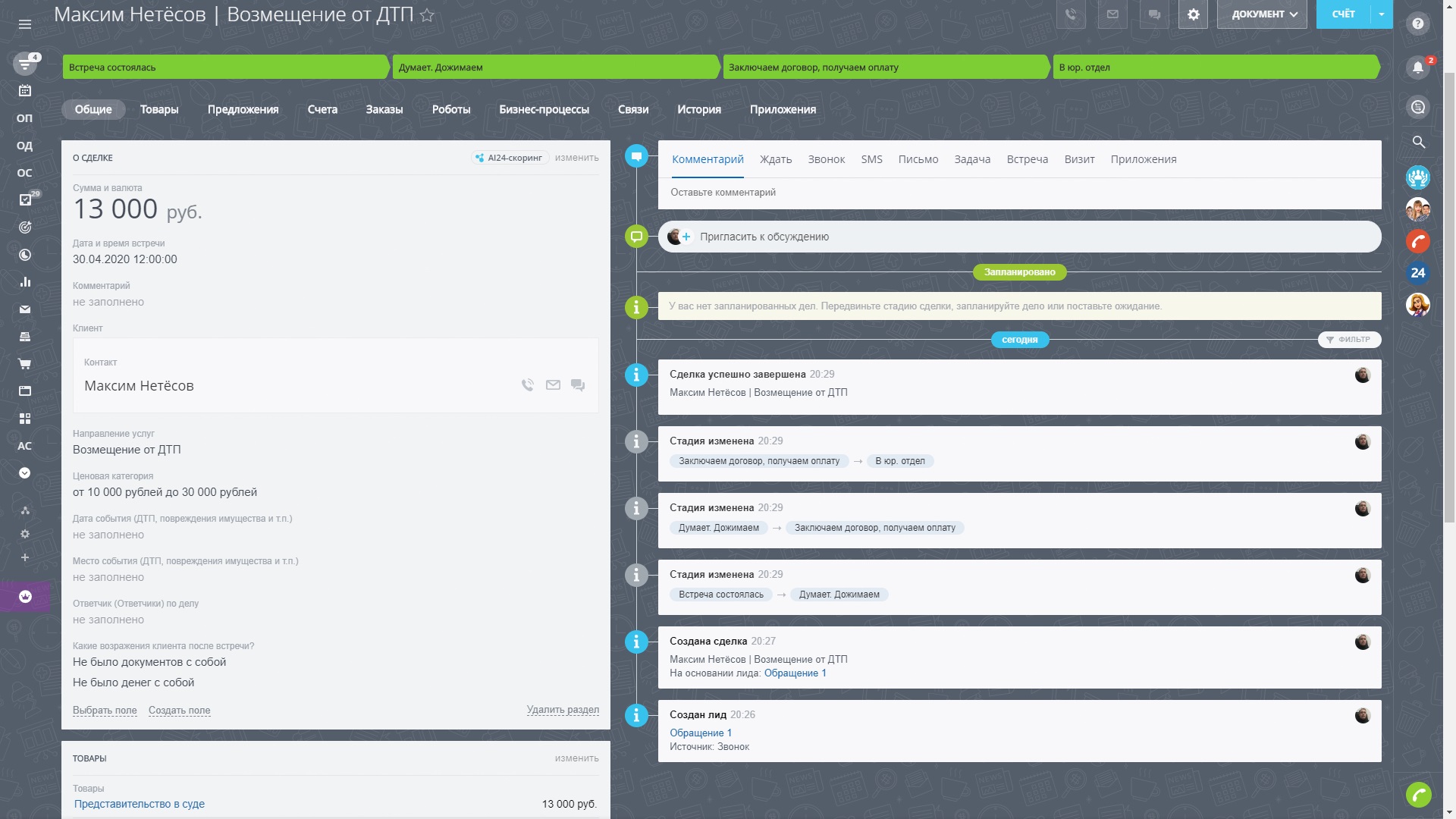Open the timeline Фильтр control
The width and height of the screenshot is (1456, 819).
[1349, 340]
